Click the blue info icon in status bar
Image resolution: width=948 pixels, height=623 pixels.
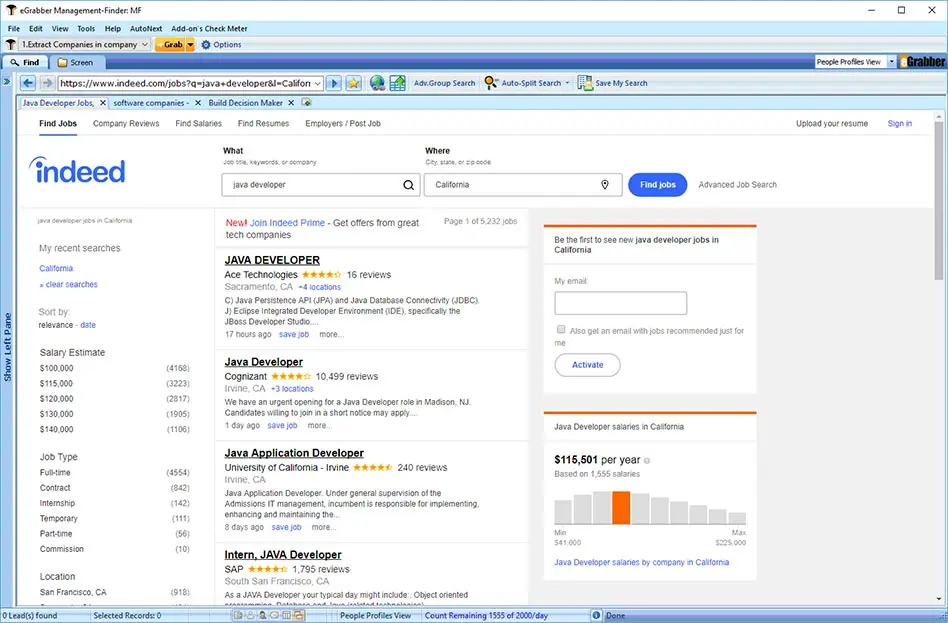click(x=596, y=615)
